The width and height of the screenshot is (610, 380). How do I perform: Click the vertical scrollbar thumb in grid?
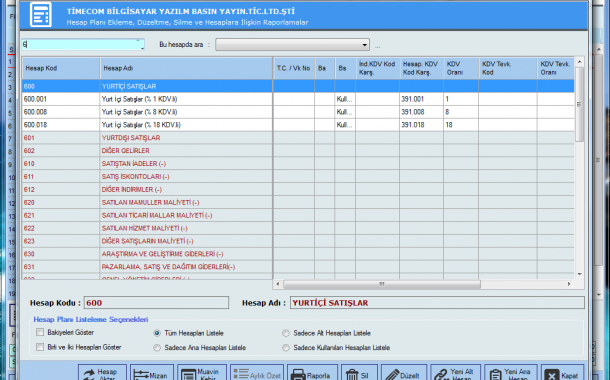point(579,104)
